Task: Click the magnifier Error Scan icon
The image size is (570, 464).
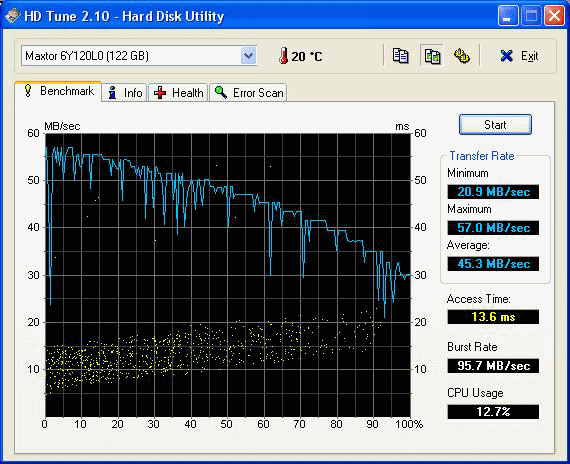Action: (221, 92)
